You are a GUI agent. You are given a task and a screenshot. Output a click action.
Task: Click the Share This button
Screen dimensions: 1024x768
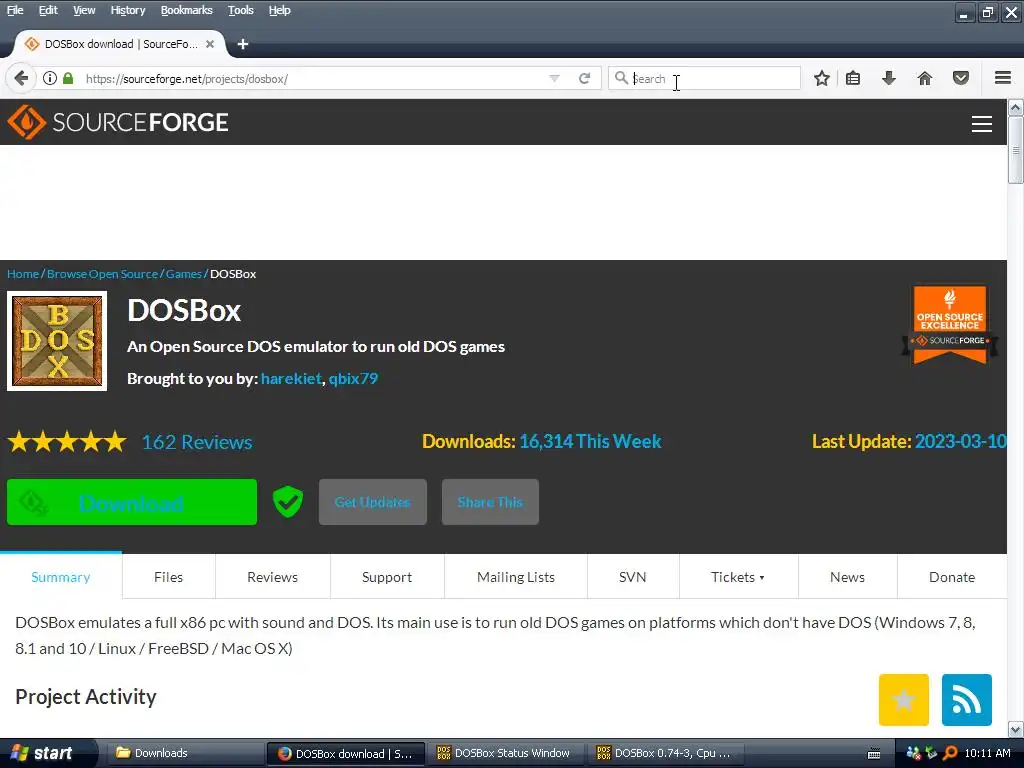(x=490, y=502)
